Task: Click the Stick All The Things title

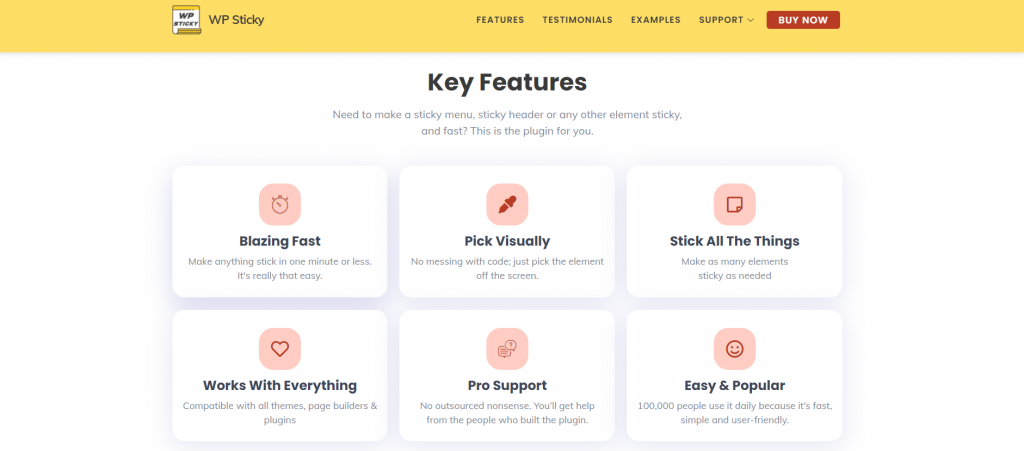Action: (735, 241)
